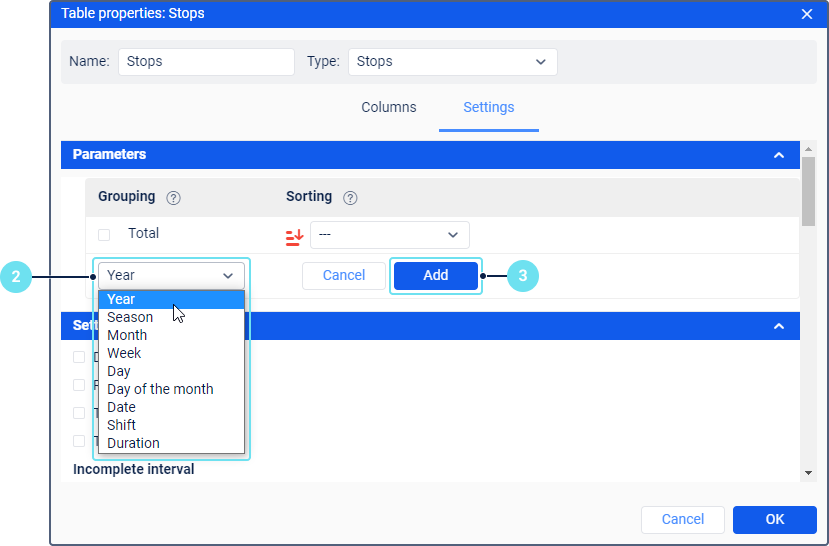
Task: Click the Name input field
Action: coord(206,62)
